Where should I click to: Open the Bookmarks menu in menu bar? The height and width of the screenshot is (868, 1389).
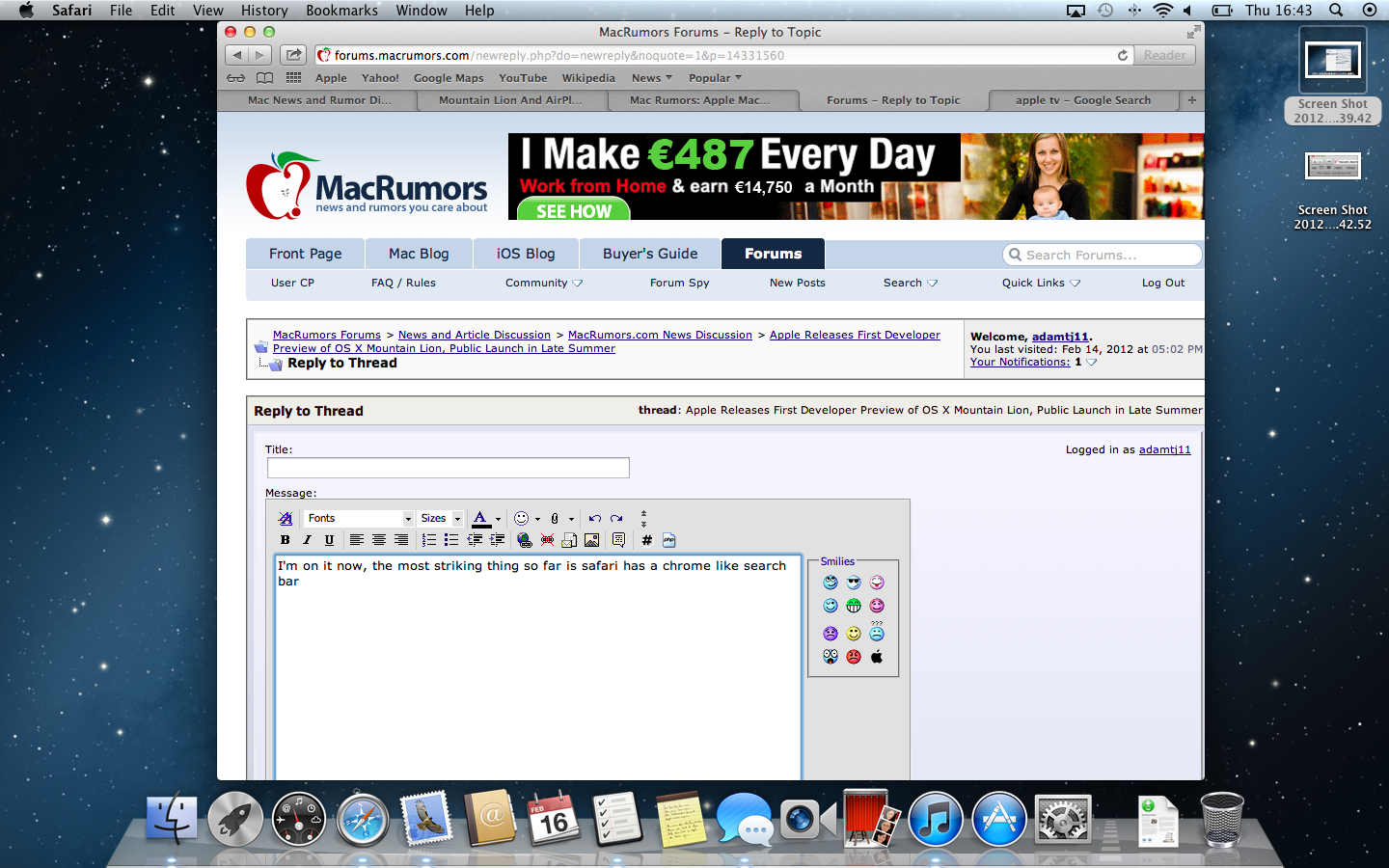coord(341,11)
